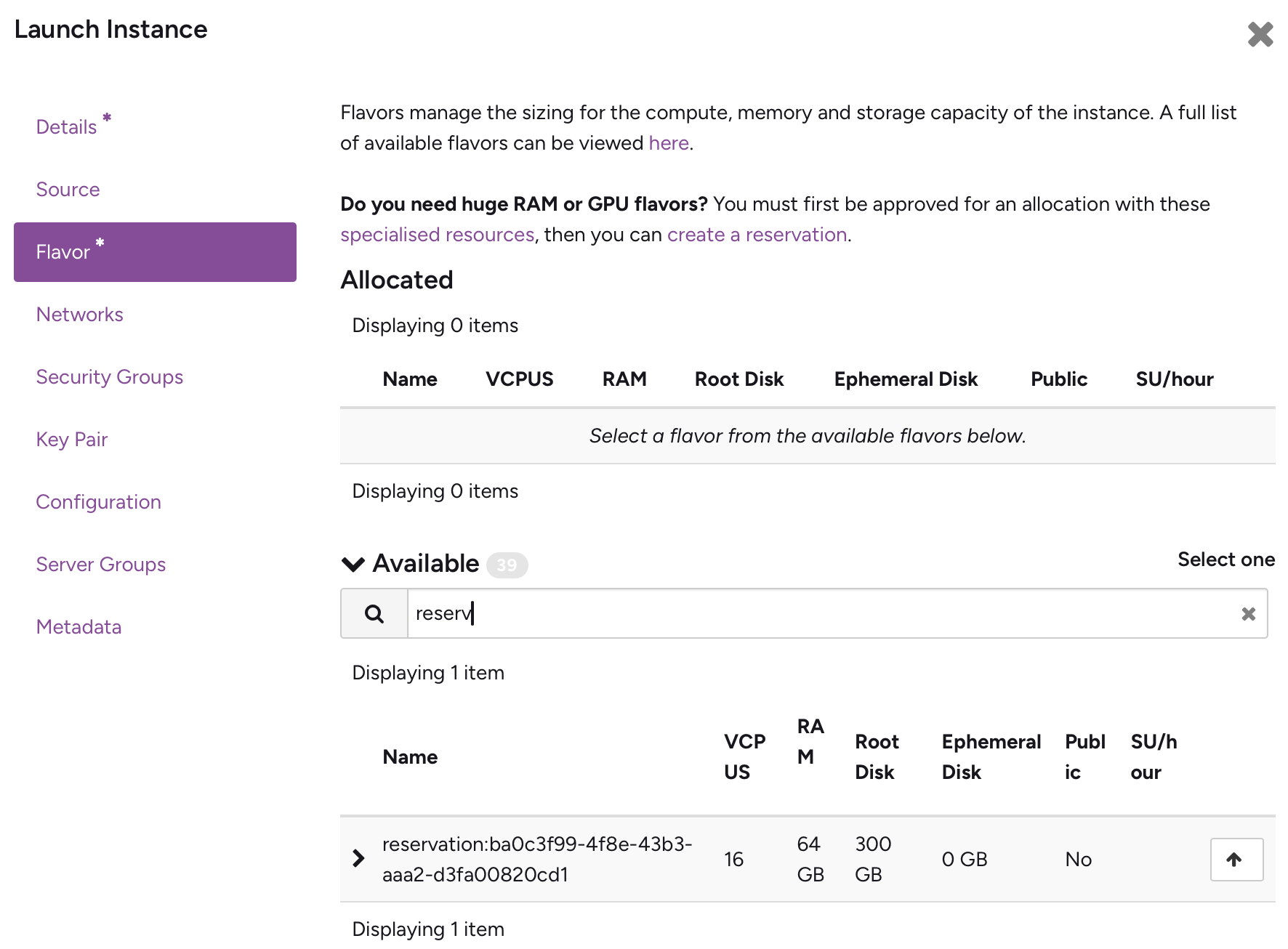Viewport: 1288px width, 949px height.
Task: Collapse the Available flavors section
Action: (353, 565)
